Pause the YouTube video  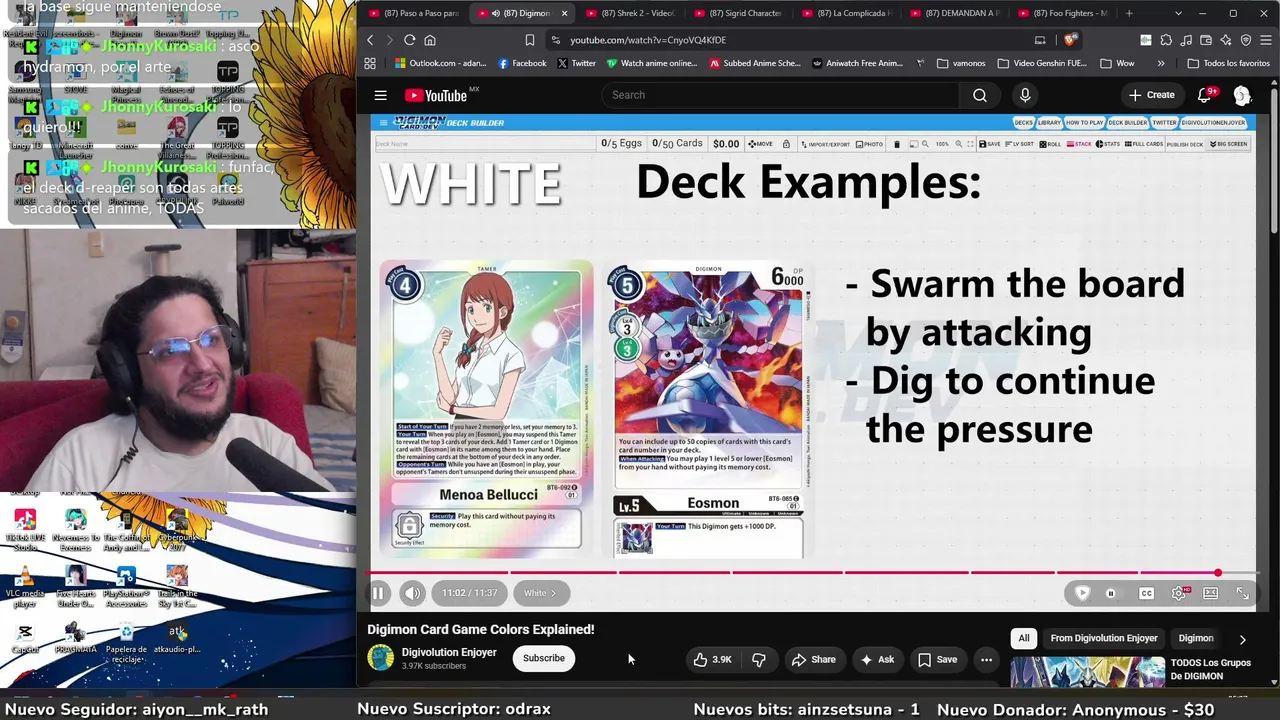coord(378,593)
